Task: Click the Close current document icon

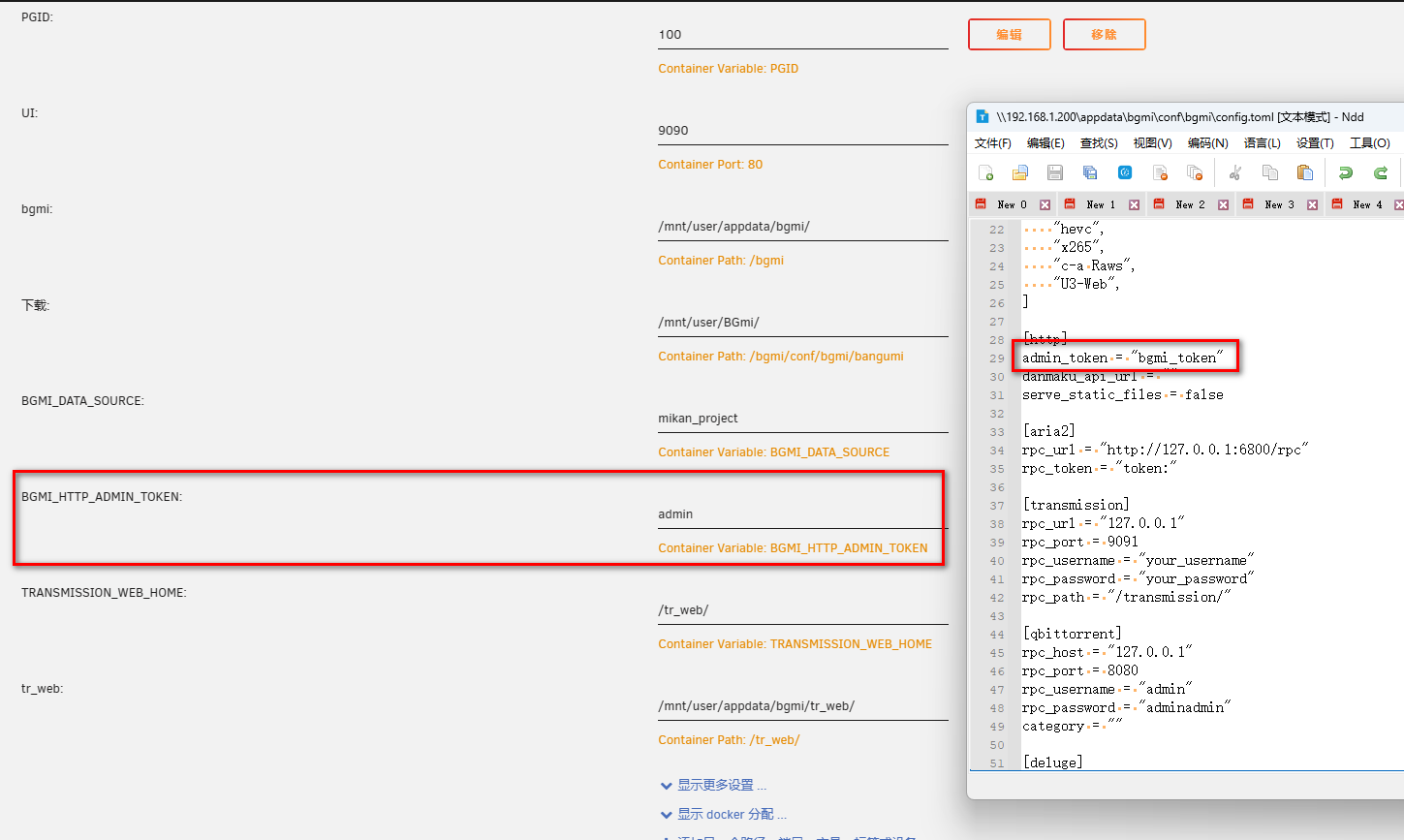Action: [1160, 172]
